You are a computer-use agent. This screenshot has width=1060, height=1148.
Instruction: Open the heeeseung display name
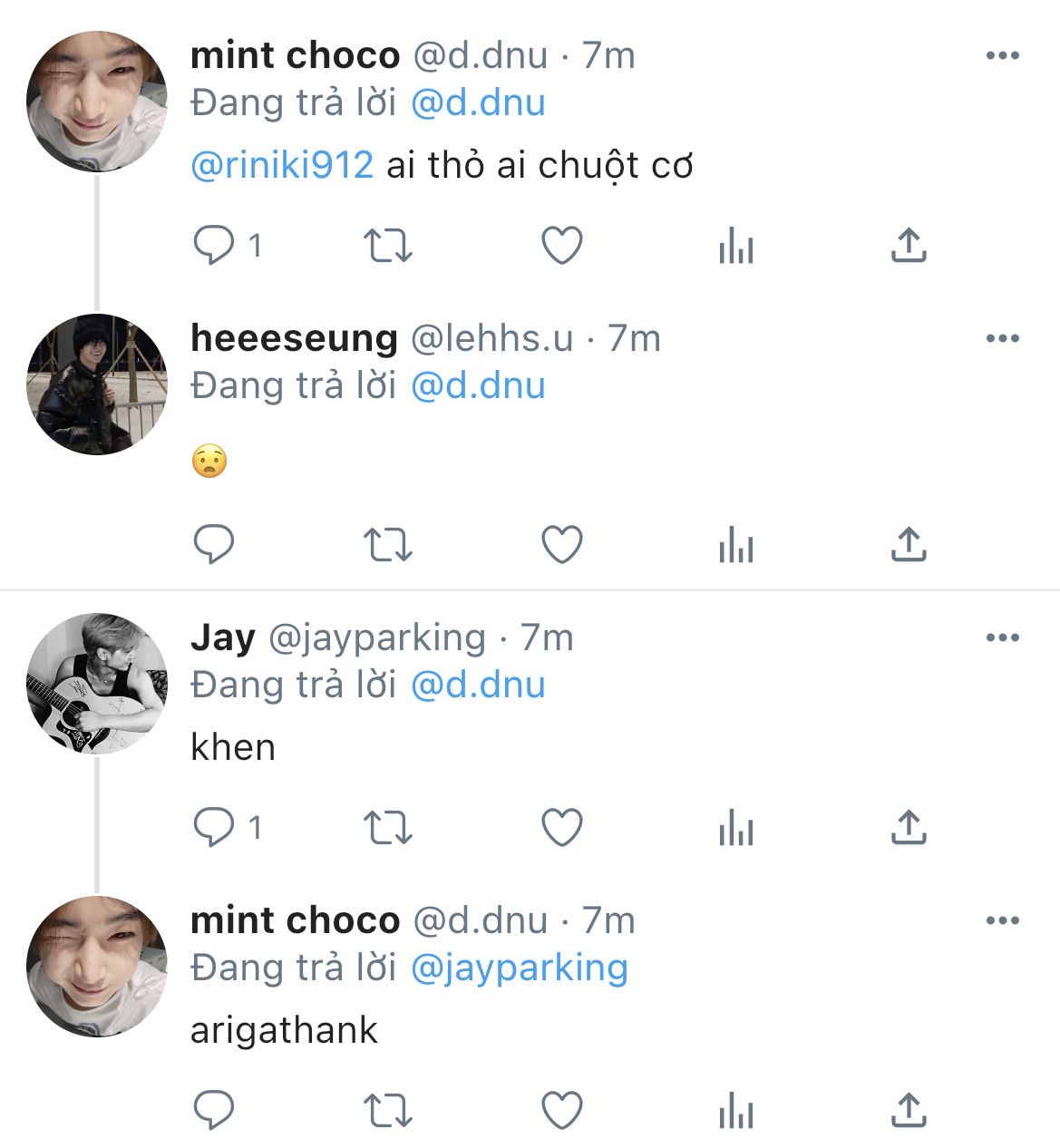(x=294, y=338)
